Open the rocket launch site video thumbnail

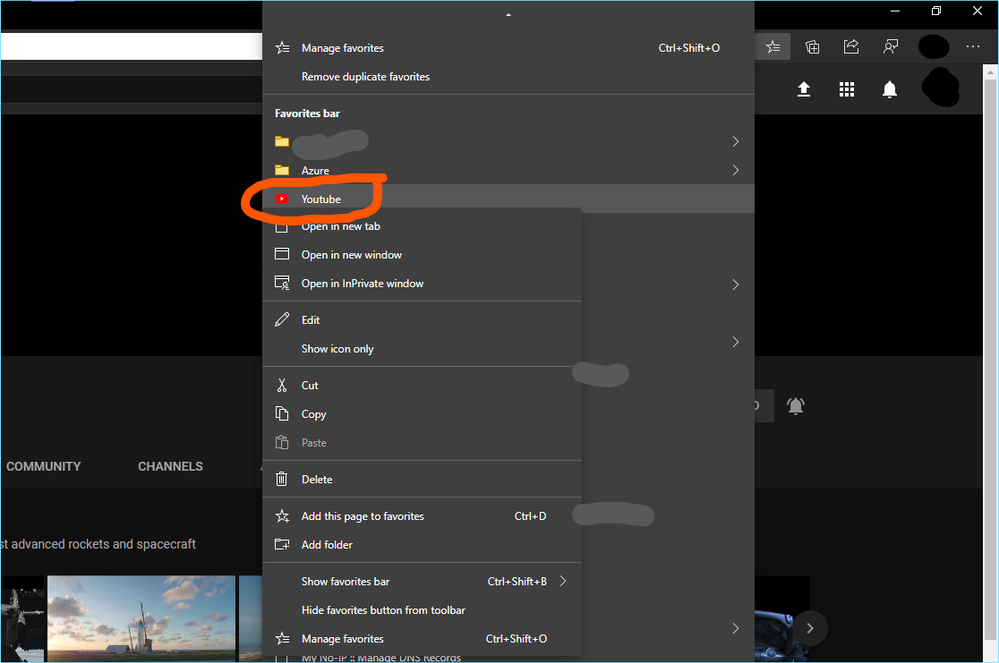tap(141, 618)
